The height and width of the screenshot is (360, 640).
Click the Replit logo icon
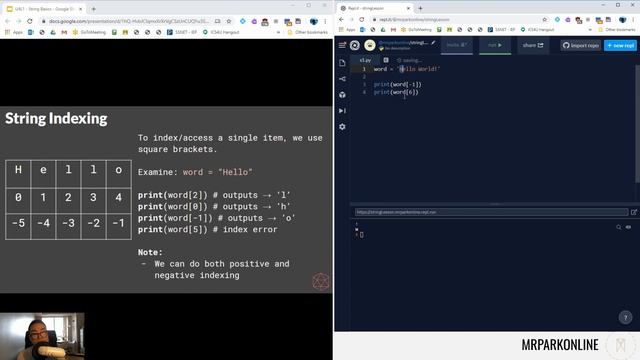[x=355, y=45]
